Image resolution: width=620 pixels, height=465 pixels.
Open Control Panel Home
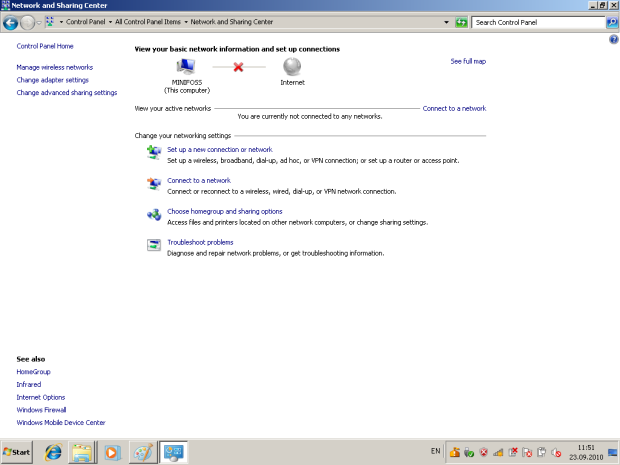(45, 46)
